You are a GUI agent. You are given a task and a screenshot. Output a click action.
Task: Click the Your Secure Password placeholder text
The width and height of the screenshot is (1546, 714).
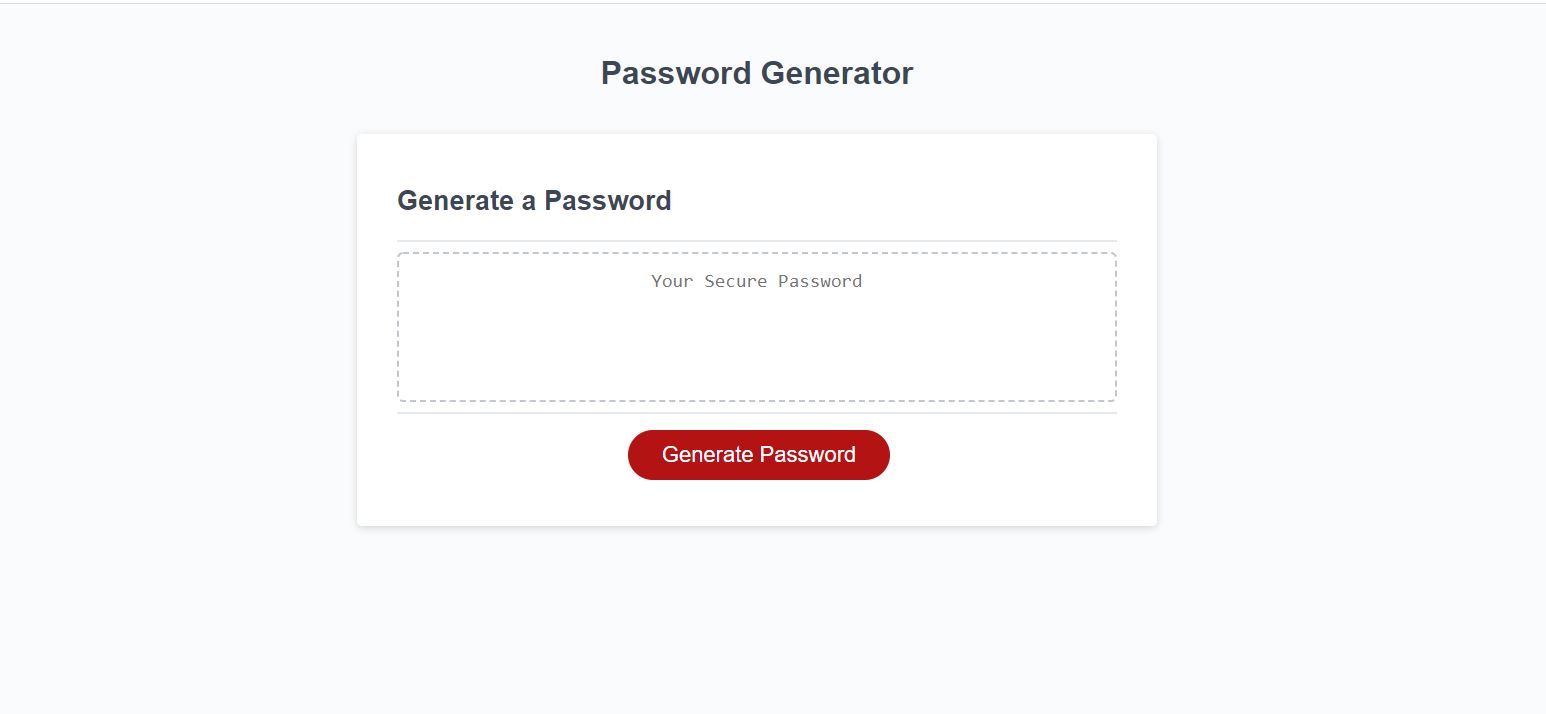(x=757, y=281)
